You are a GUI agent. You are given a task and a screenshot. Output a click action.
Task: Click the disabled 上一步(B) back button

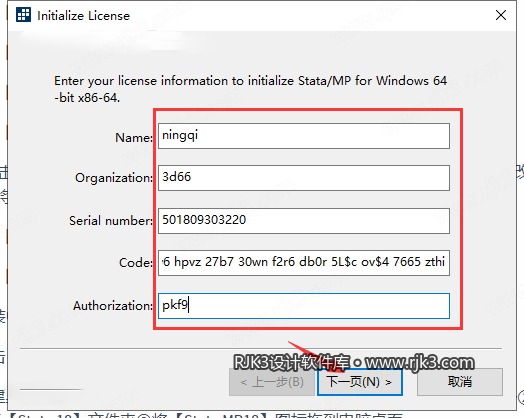272,382
